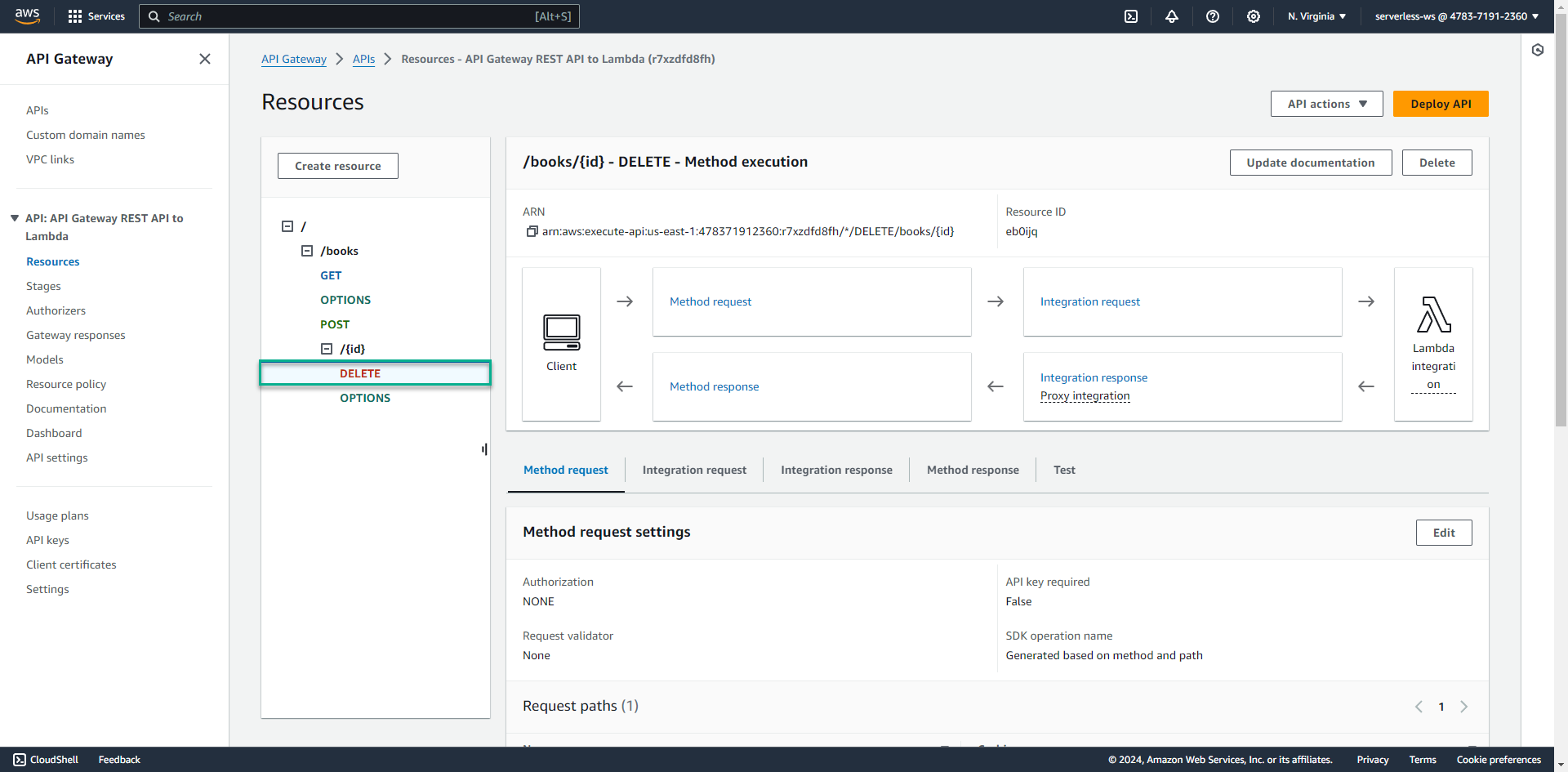Switch to the Integration response tab

[836, 470]
